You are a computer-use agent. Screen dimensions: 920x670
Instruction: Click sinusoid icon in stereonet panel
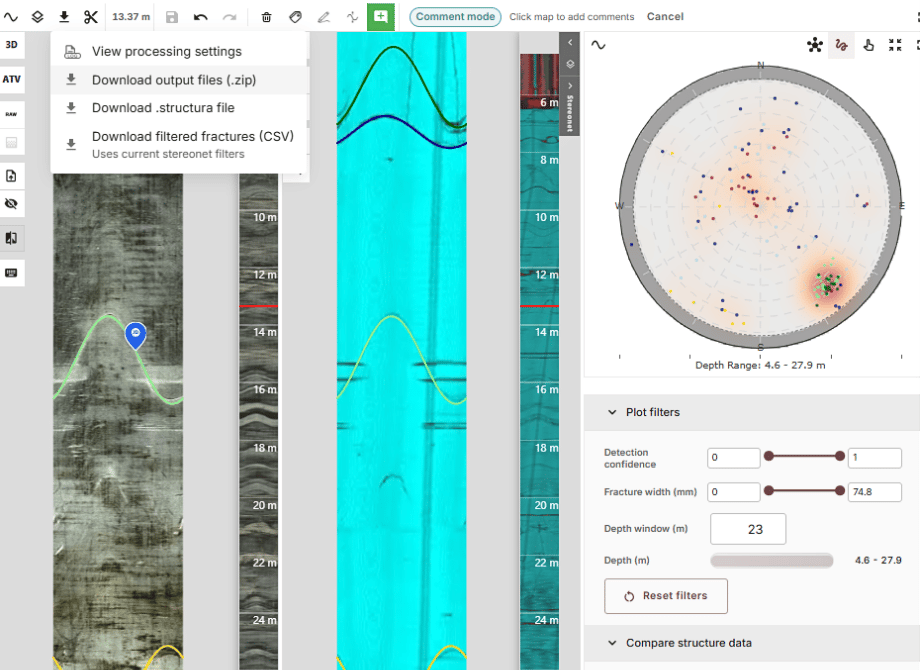pyautogui.click(x=598, y=45)
